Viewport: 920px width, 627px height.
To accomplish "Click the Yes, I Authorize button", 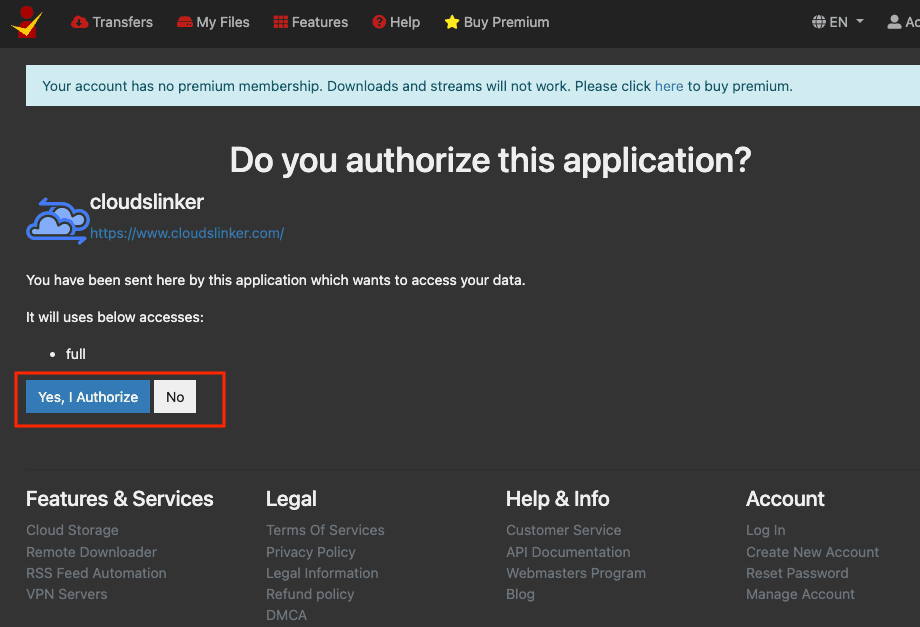I will tap(88, 396).
